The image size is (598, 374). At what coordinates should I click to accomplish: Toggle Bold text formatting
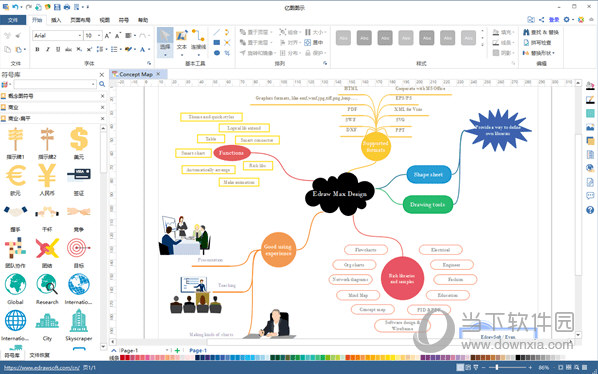[37, 49]
